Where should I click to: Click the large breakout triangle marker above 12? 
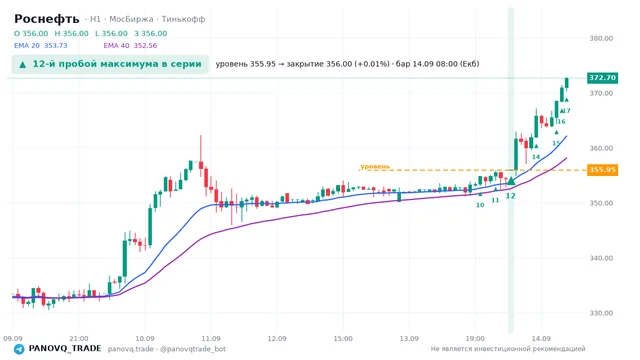[511, 180]
